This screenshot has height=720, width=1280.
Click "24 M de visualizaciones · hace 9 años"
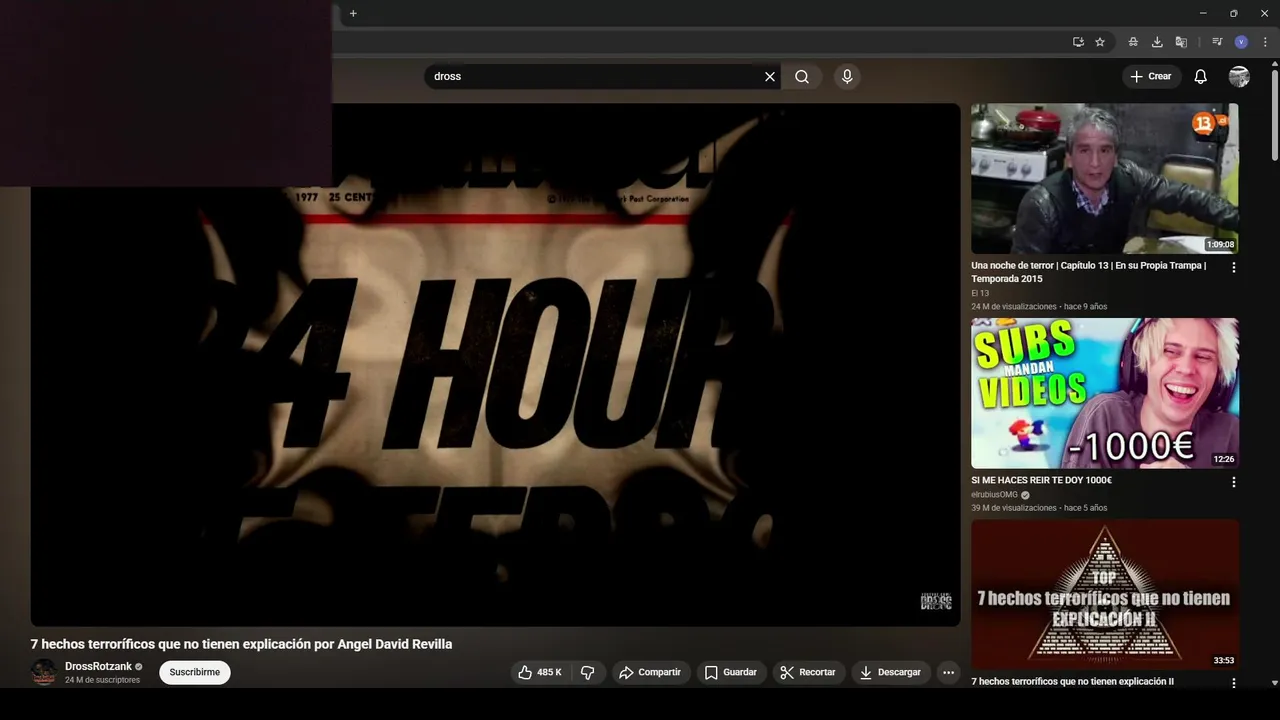(x=1039, y=307)
